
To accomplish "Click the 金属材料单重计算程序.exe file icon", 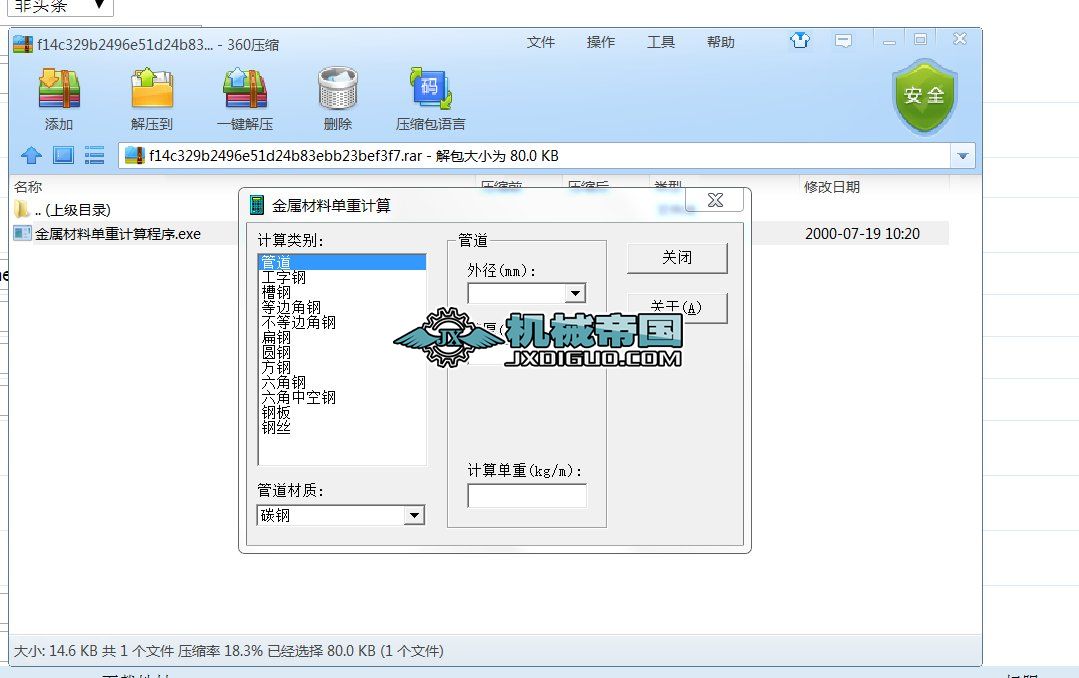I will 22,233.
